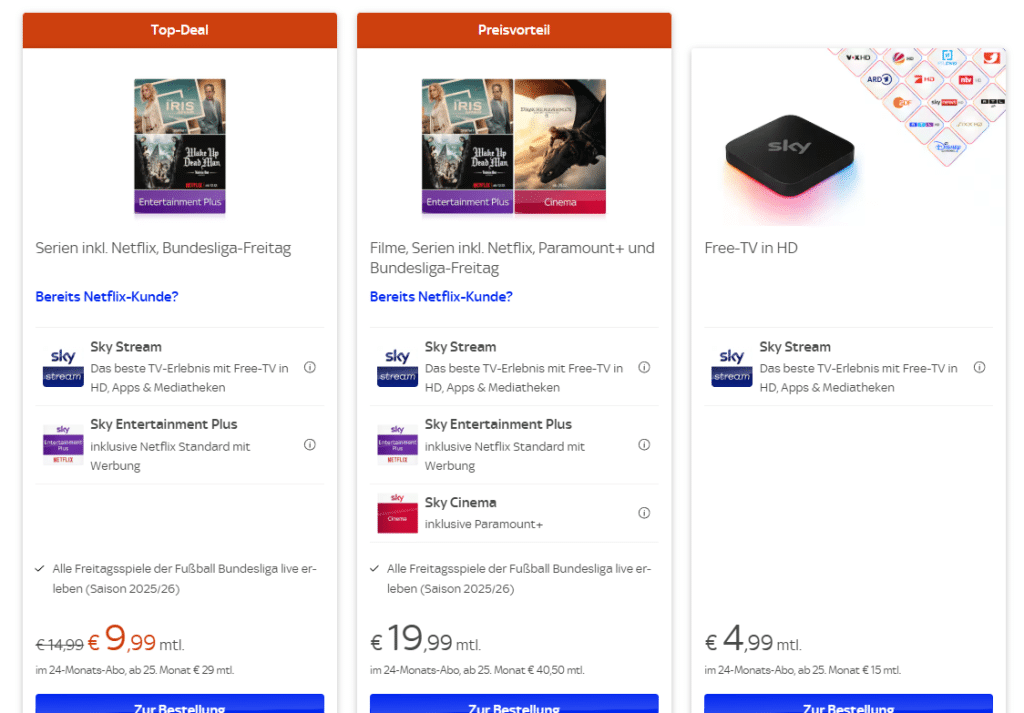Click Entertainment Plus poster thumbnail in Top-Deal

click(x=180, y=146)
